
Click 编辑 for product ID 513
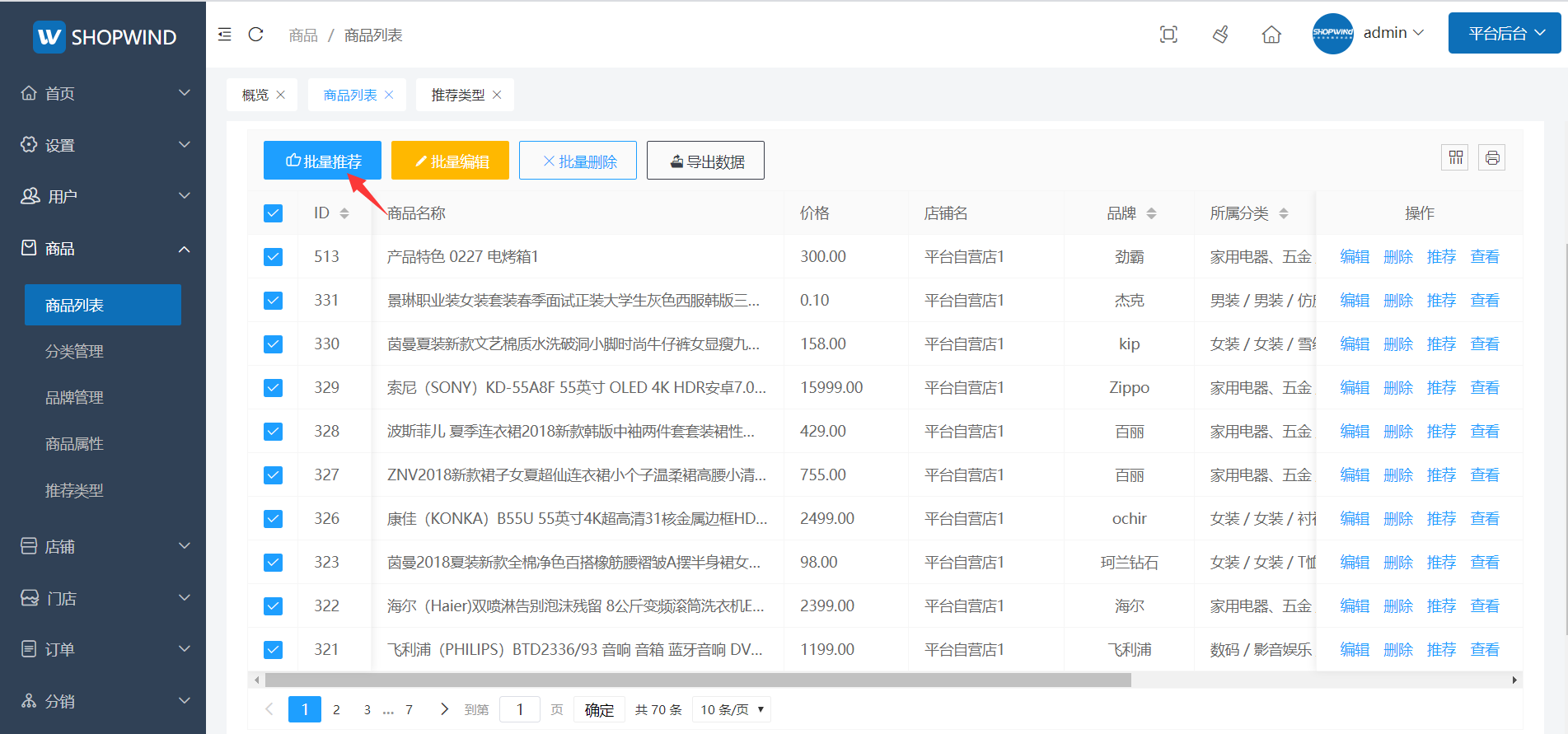click(1355, 257)
